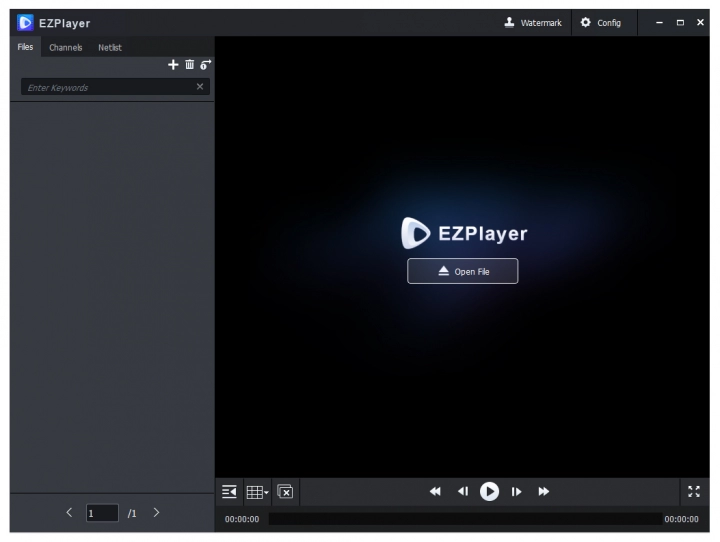Step back one frame
The image size is (720, 542).
(x=463, y=491)
